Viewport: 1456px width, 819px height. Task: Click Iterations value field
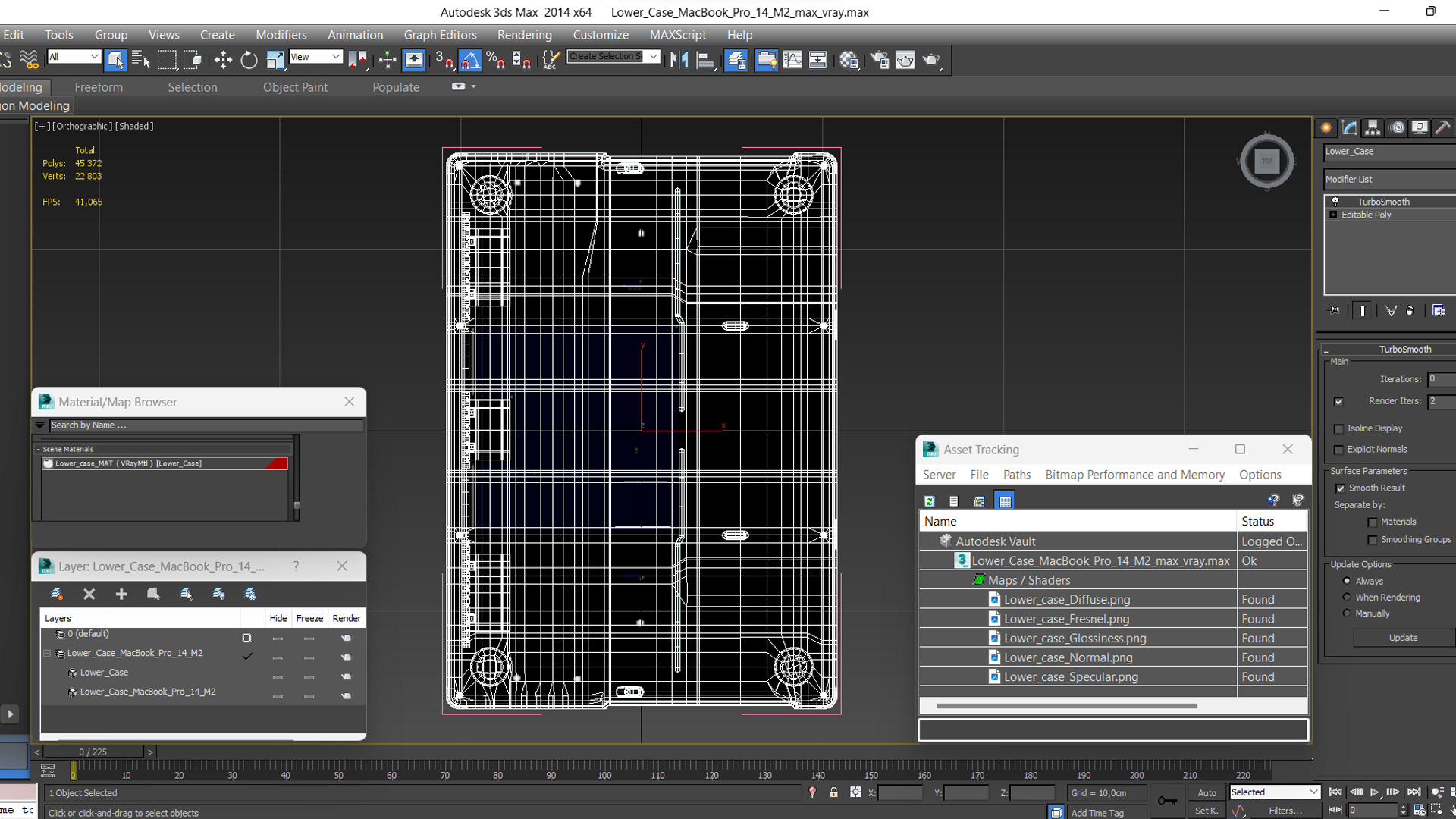(x=1441, y=379)
